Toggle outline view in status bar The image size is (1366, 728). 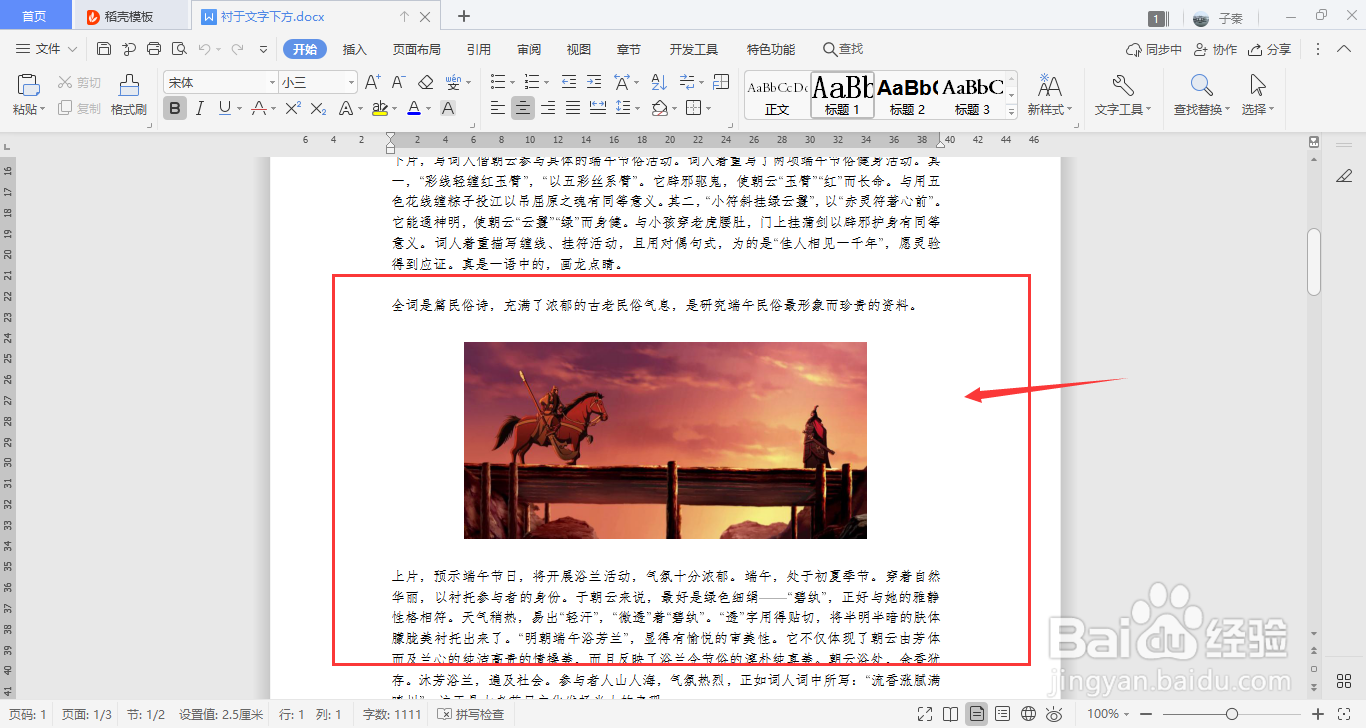tap(1002, 714)
